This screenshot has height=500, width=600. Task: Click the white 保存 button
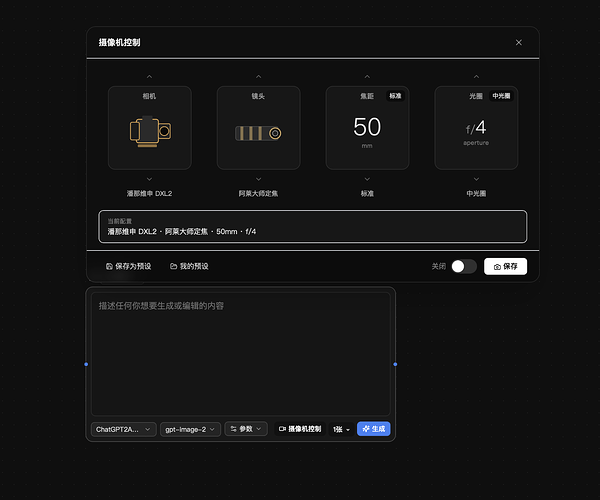[505, 266]
